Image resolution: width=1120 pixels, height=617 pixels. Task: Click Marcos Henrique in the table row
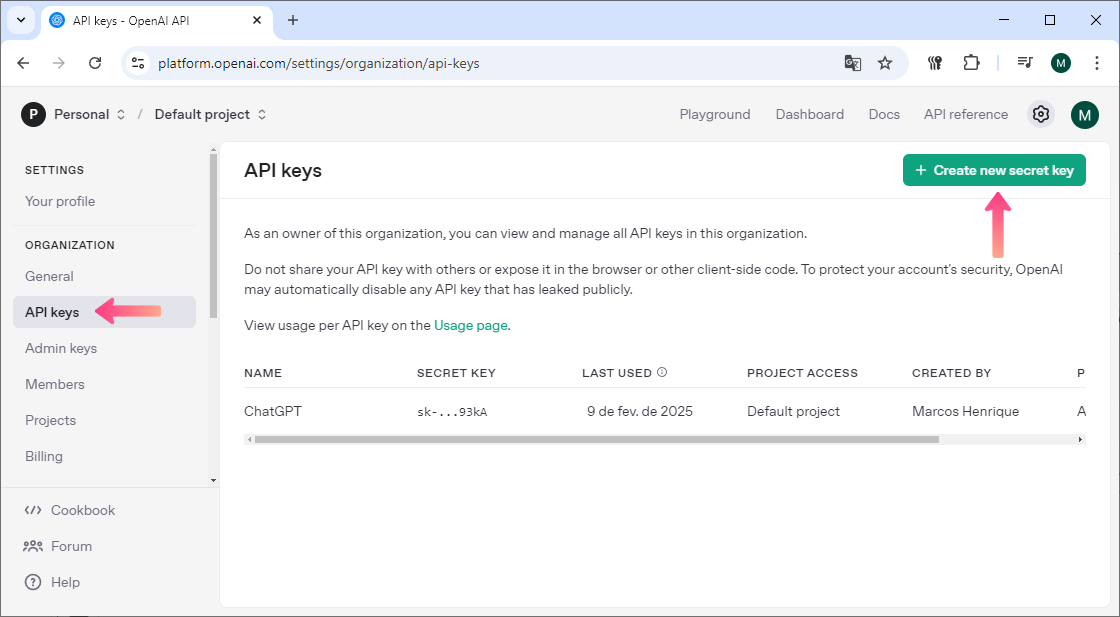[x=966, y=411]
